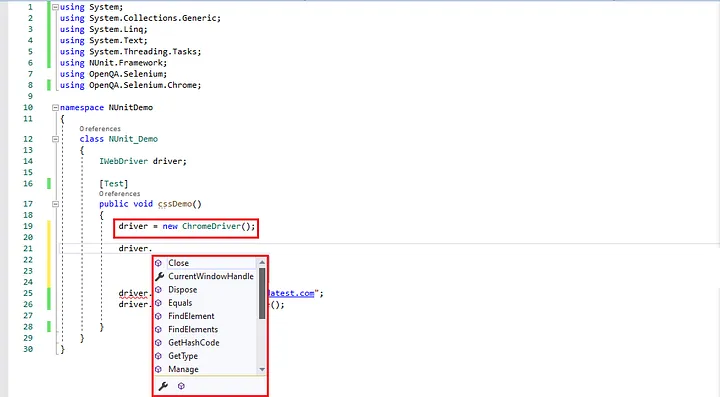Click the IWebDriver type name
This screenshot has width=720, height=397.
(124, 161)
